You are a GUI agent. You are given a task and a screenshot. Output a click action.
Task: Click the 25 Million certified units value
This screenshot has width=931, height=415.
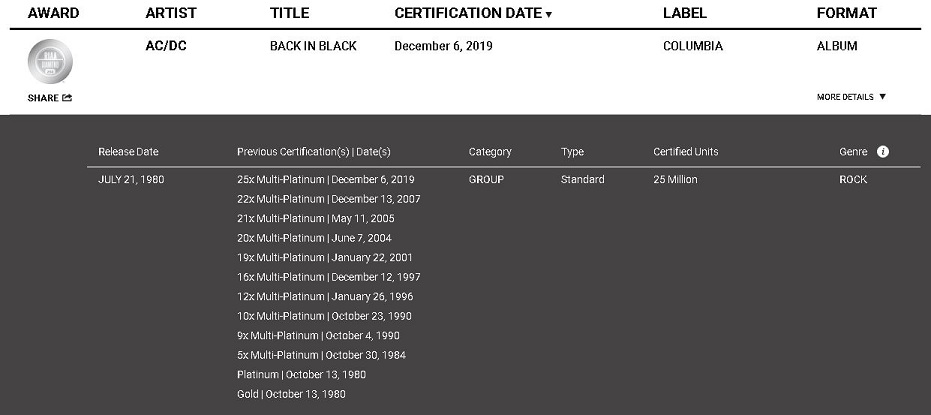coord(675,180)
